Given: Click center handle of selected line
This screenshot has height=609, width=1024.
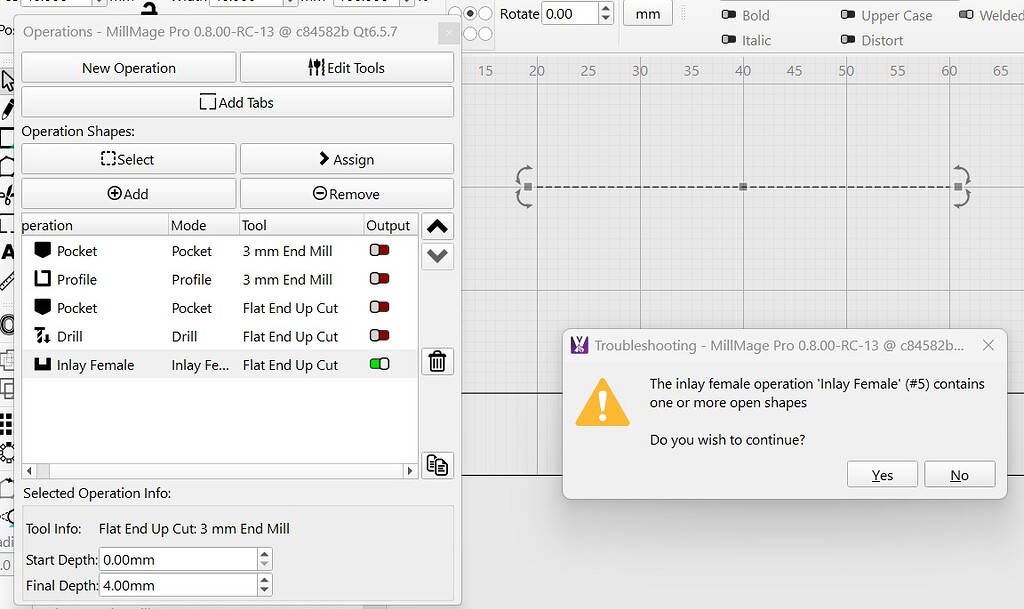Looking at the screenshot, I should pyautogui.click(x=743, y=187).
